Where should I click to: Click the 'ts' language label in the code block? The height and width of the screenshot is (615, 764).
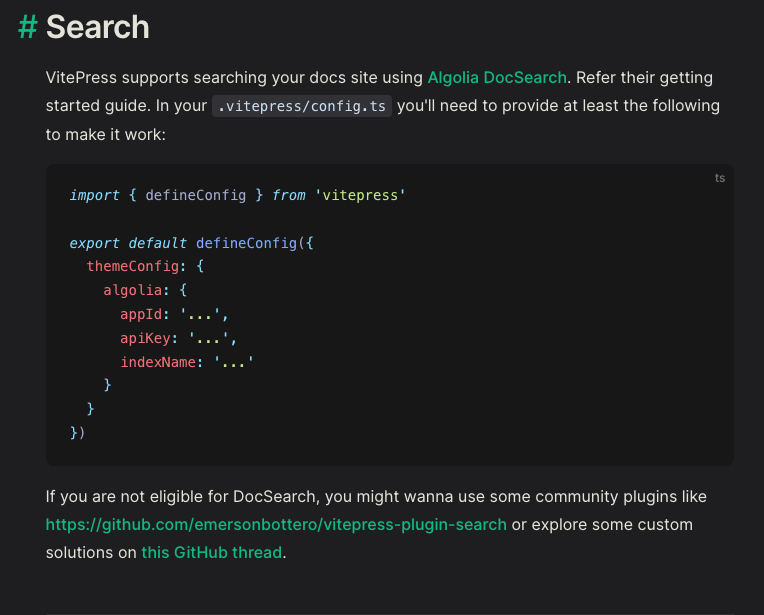pyautogui.click(x=720, y=178)
